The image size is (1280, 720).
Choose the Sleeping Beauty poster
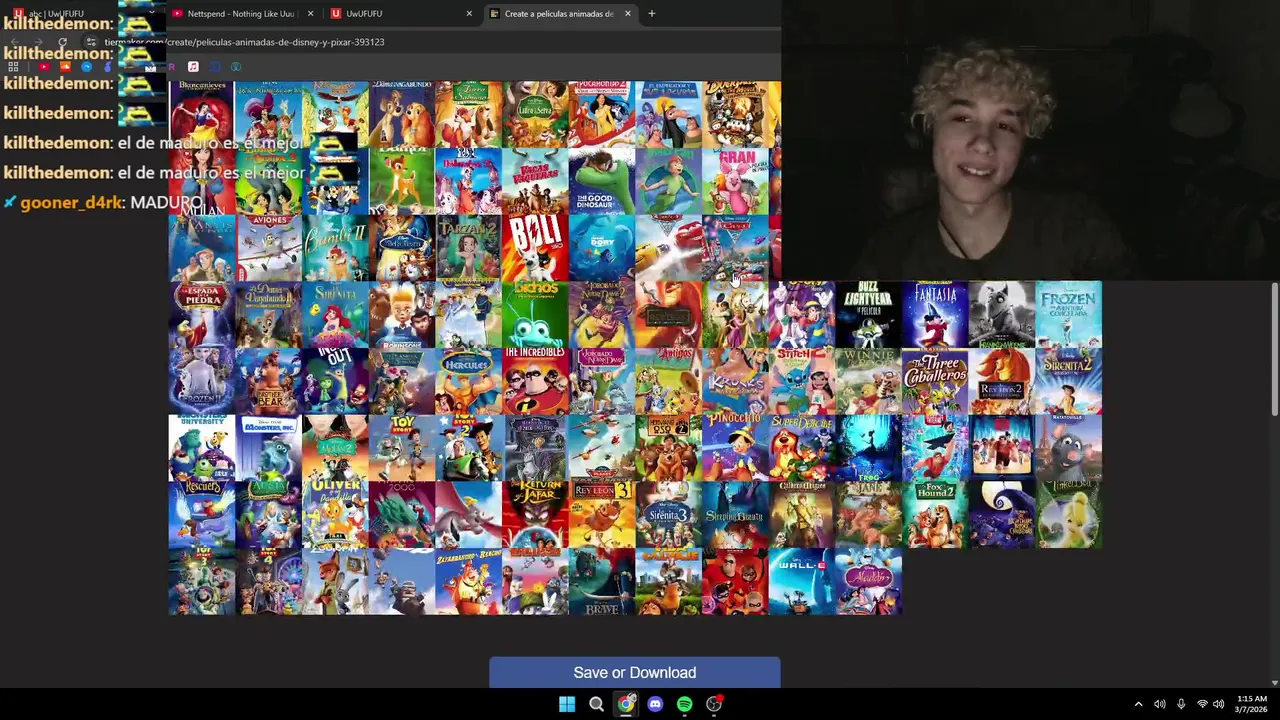pos(735,515)
